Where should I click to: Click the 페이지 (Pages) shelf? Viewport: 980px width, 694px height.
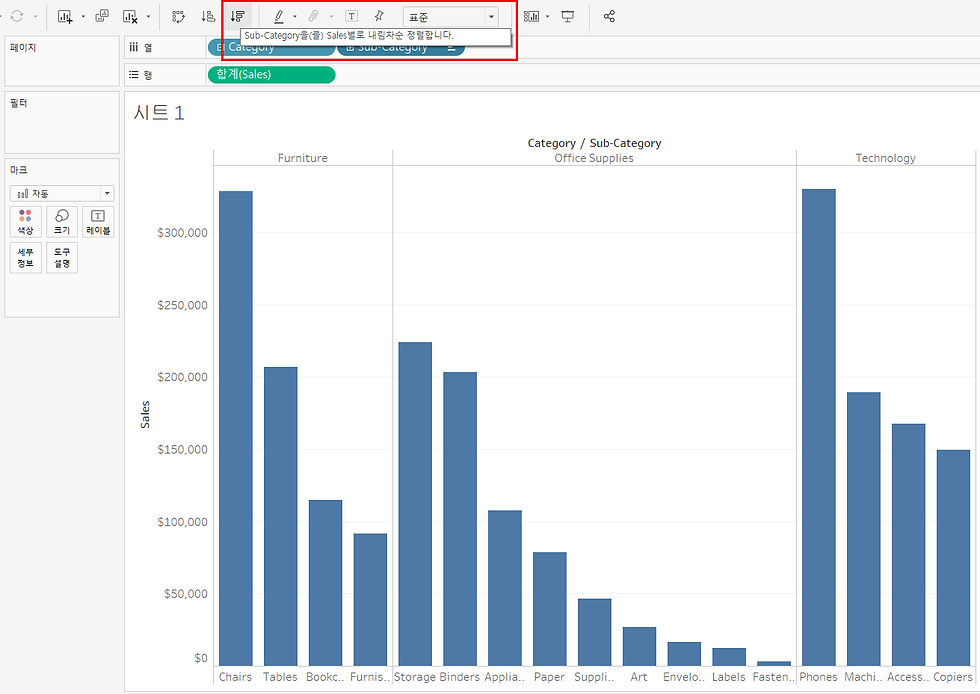tap(62, 61)
